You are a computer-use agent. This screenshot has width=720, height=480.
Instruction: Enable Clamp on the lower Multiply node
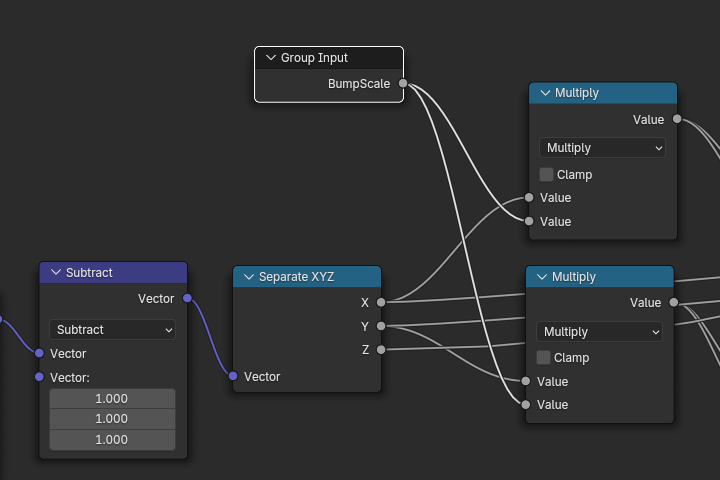tap(543, 358)
